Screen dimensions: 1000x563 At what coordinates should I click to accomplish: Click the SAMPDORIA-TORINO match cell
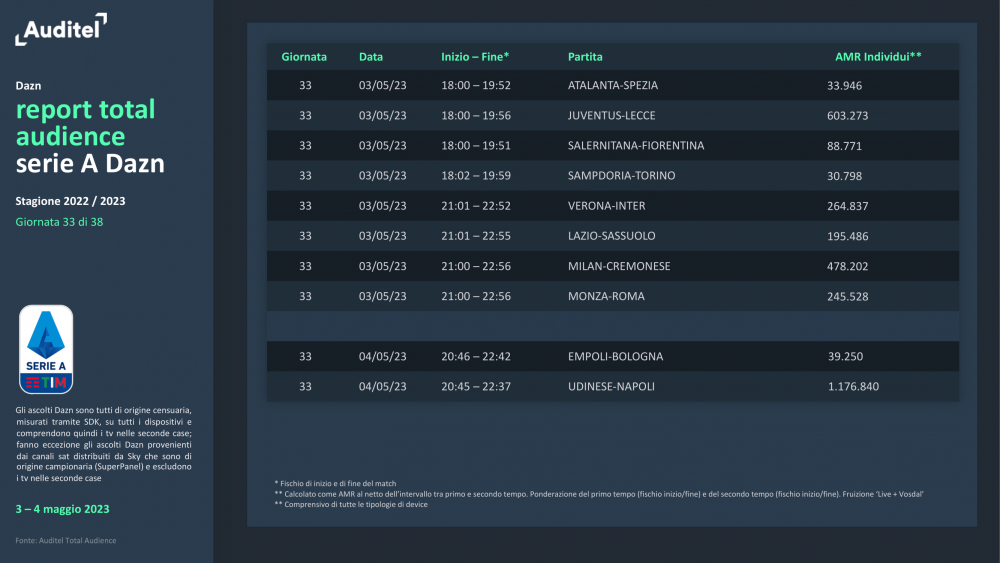coord(621,175)
